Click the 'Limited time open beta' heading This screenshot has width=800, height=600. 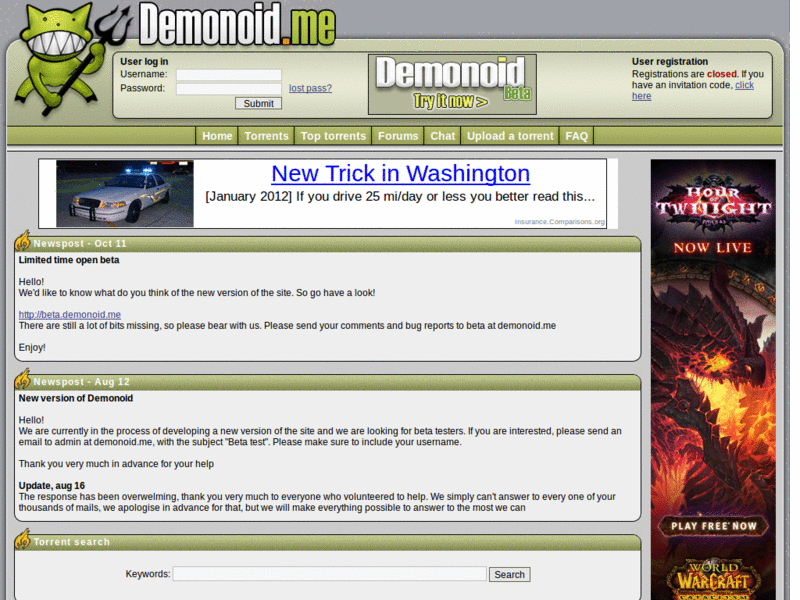[x=69, y=260]
